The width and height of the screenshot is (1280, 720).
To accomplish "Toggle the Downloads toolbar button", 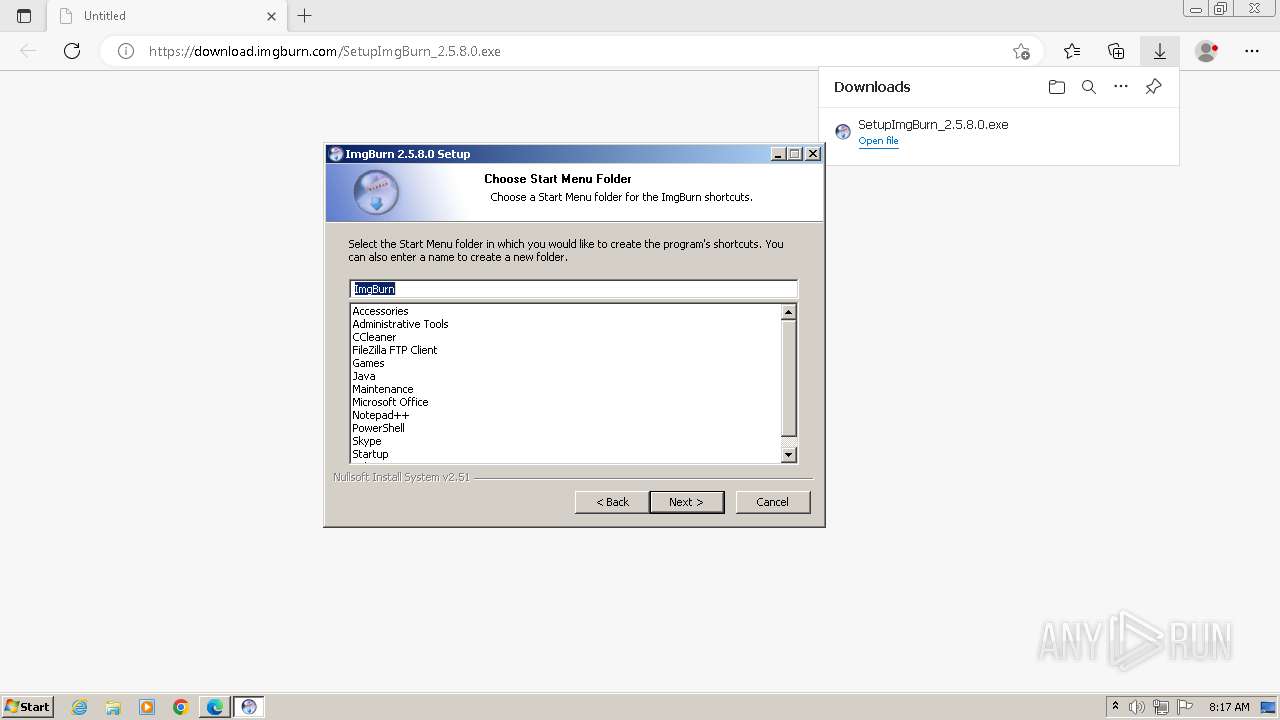I will [1160, 51].
